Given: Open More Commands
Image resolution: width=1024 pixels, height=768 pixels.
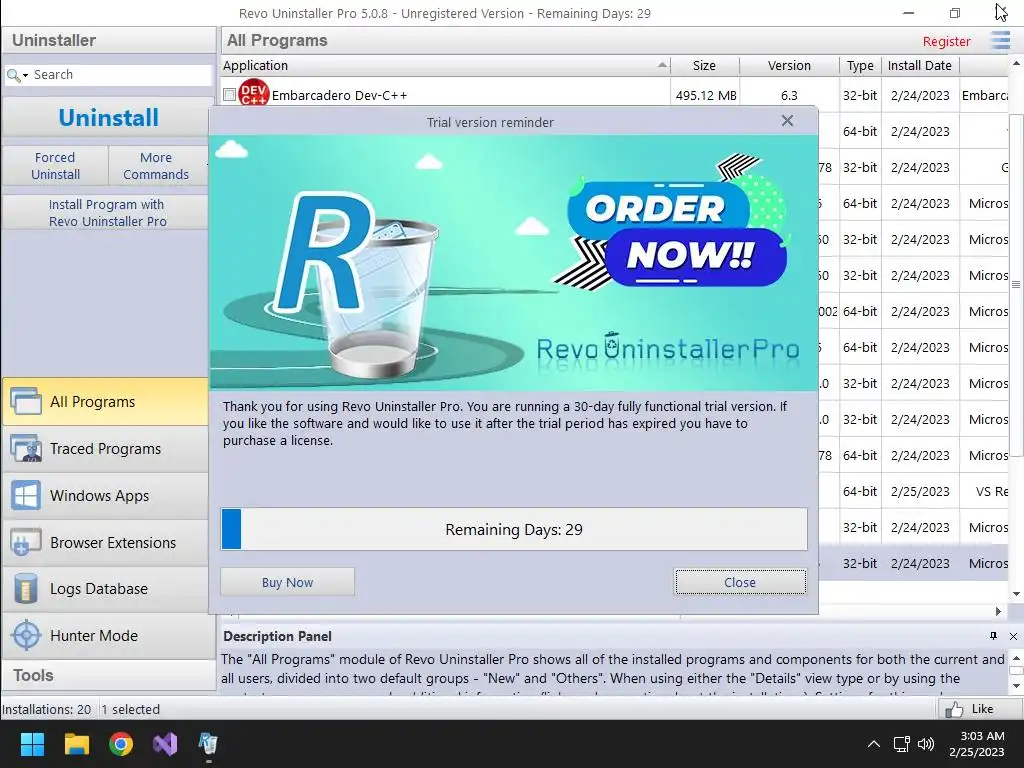Looking at the screenshot, I should (x=156, y=166).
